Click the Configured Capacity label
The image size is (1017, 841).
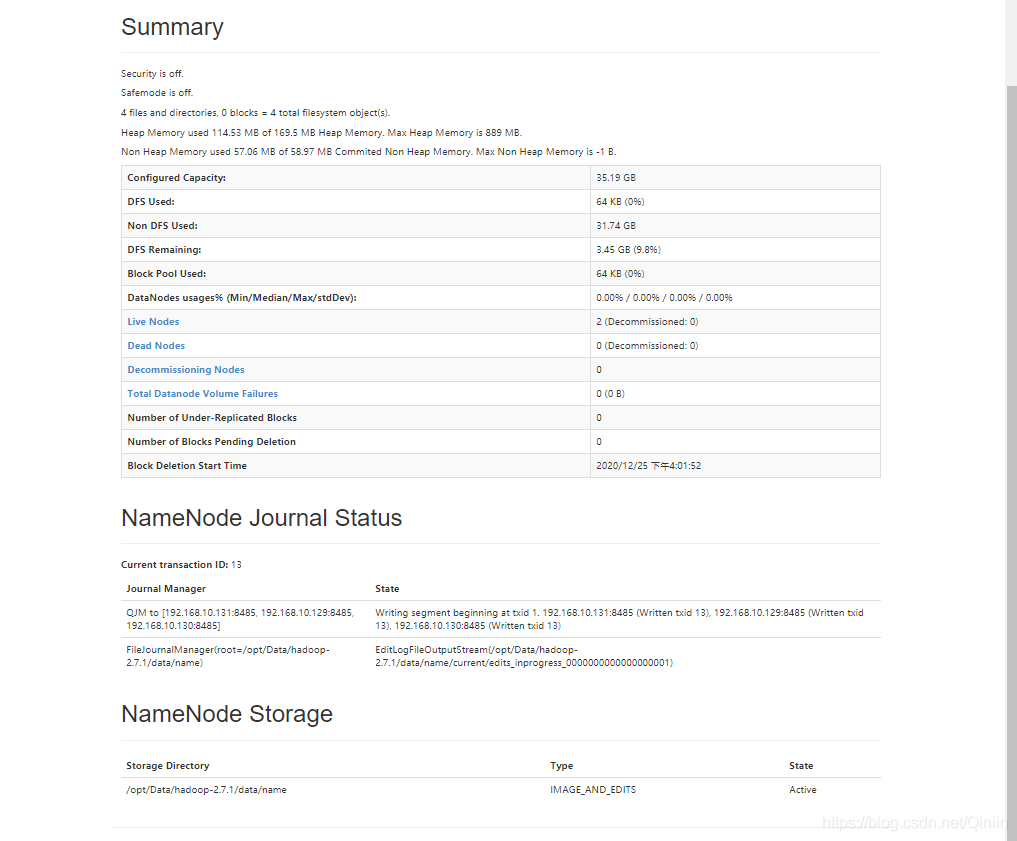point(176,178)
